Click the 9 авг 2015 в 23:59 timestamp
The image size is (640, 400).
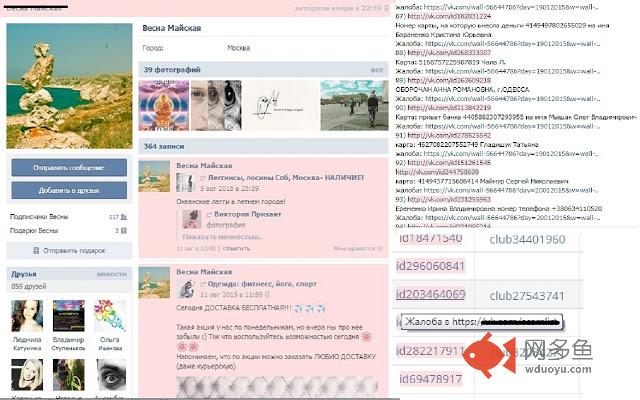click(229, 189)
